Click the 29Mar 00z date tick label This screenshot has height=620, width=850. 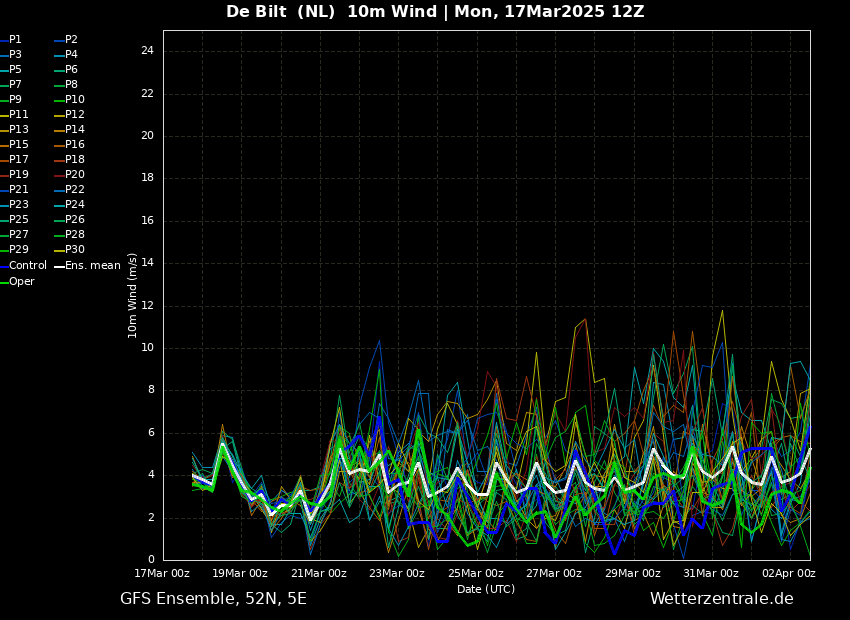632,574
